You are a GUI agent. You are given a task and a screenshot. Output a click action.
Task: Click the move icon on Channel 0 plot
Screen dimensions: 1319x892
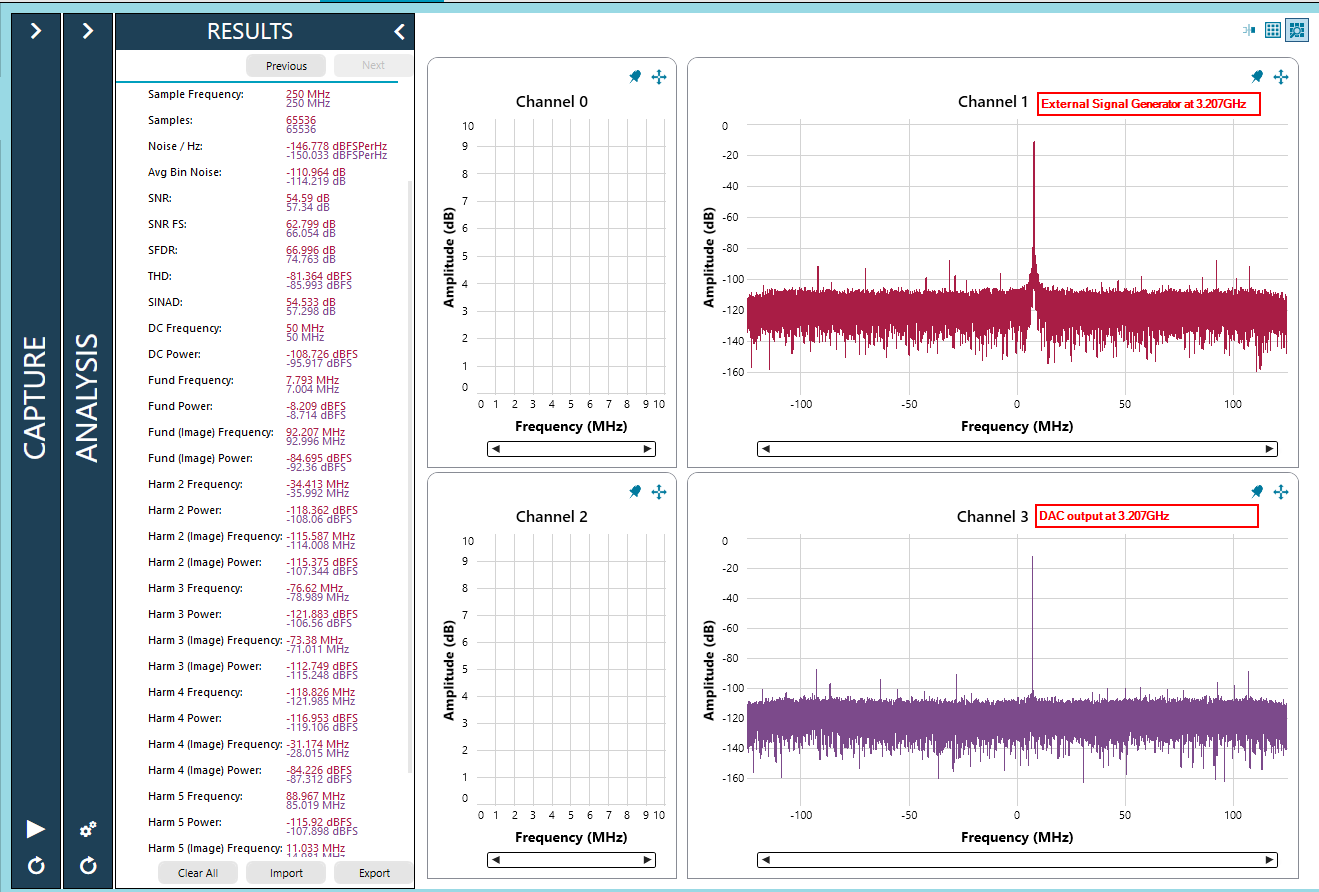659,77
